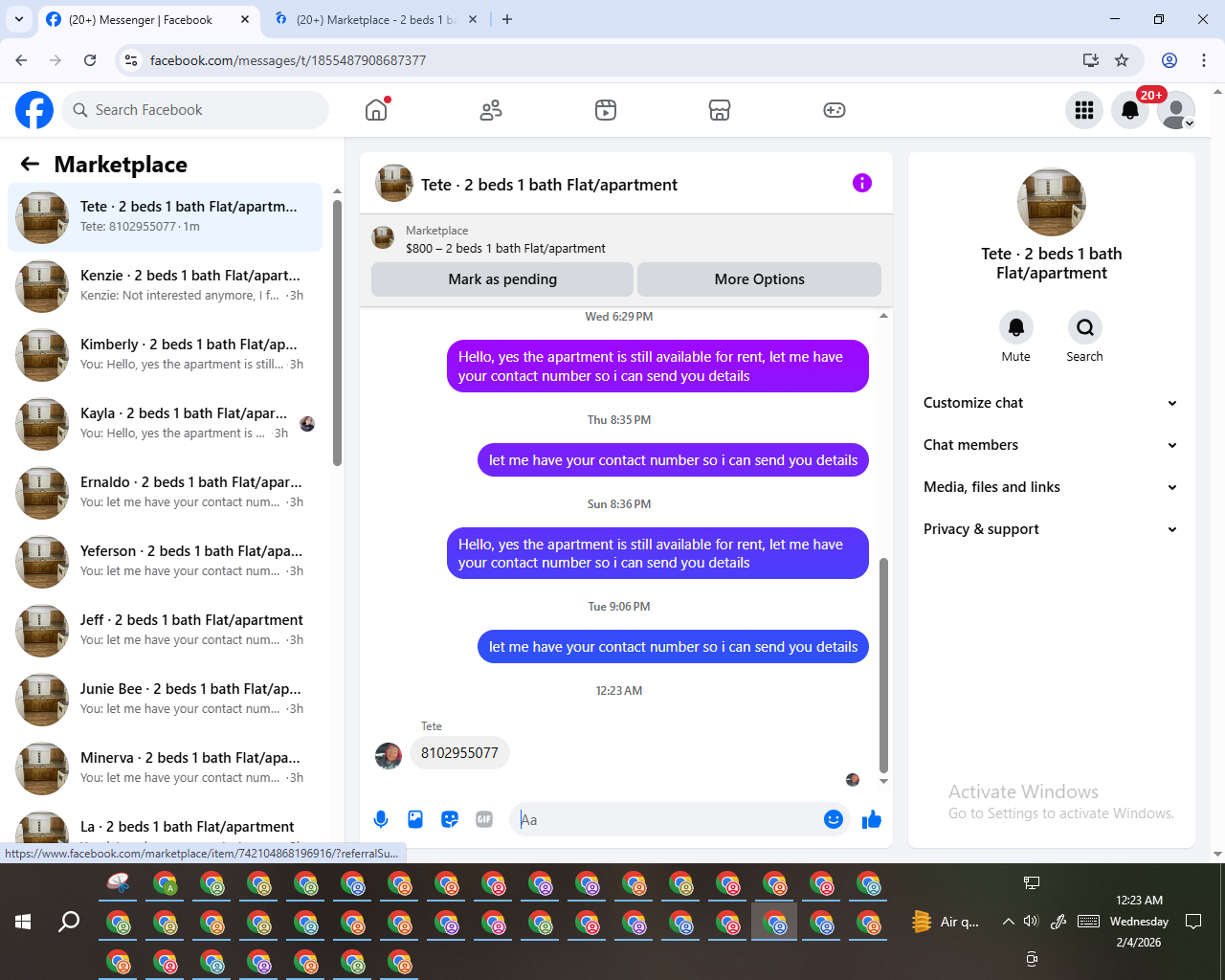Image resolution: width=1225 pixels, height=980 pixels.
Task: Expand Customize chat section
Action: click(x=1051, y=403)
